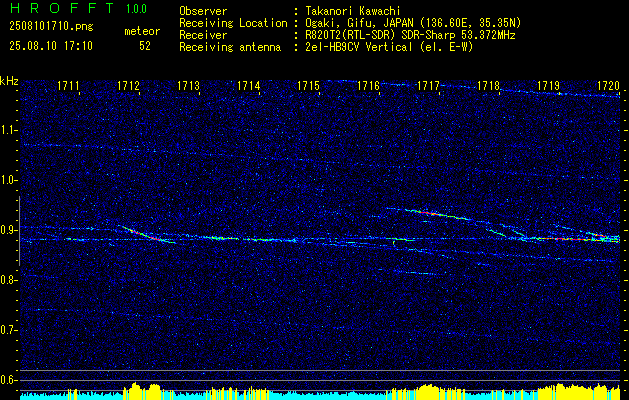629x400 pixels.
Task: Click antenna 2el-HB9CV Vertical text
Action: click(x=389, y=47)
